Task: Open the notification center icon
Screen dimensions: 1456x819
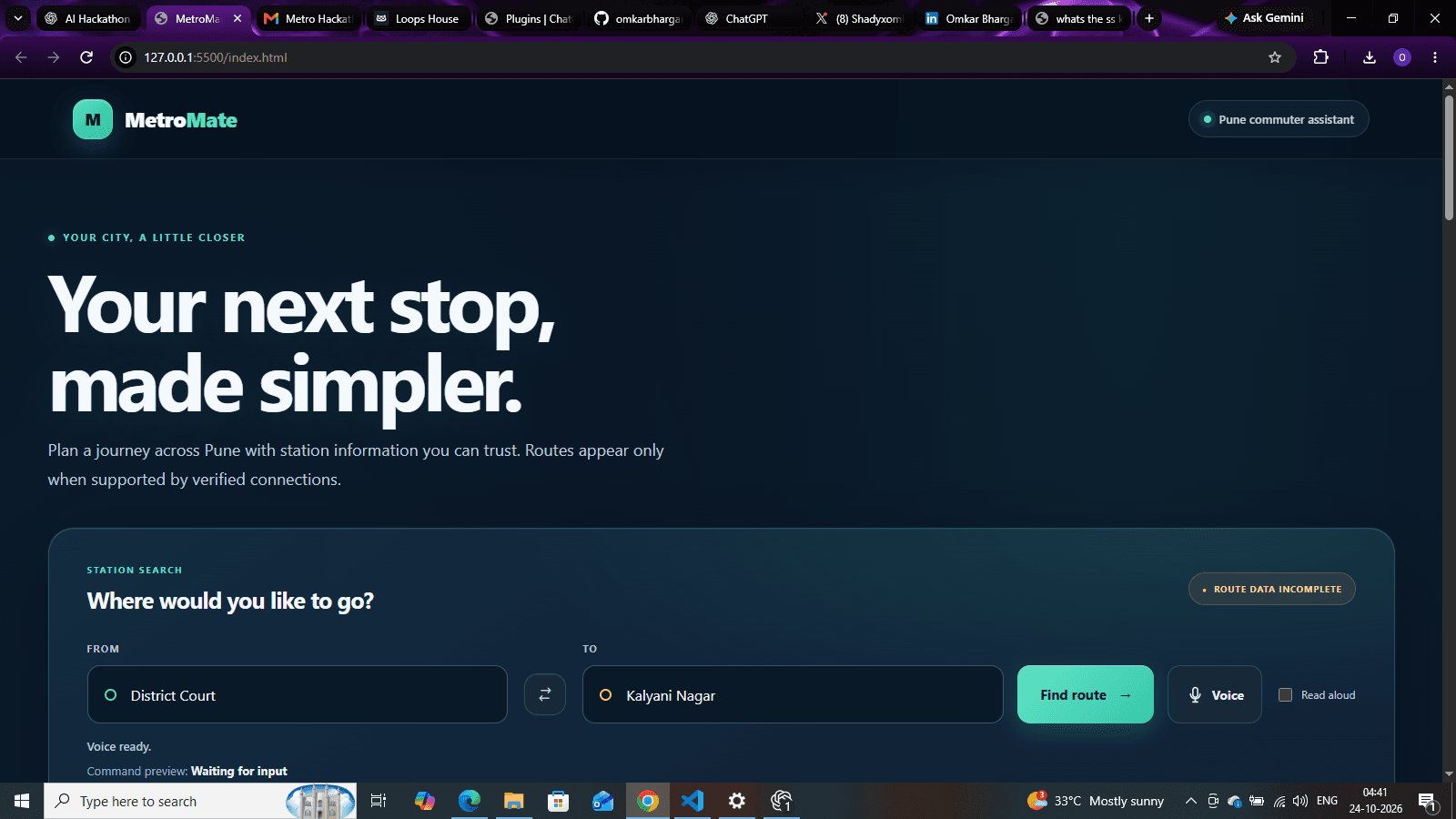Action: (x=1427, y=802)
